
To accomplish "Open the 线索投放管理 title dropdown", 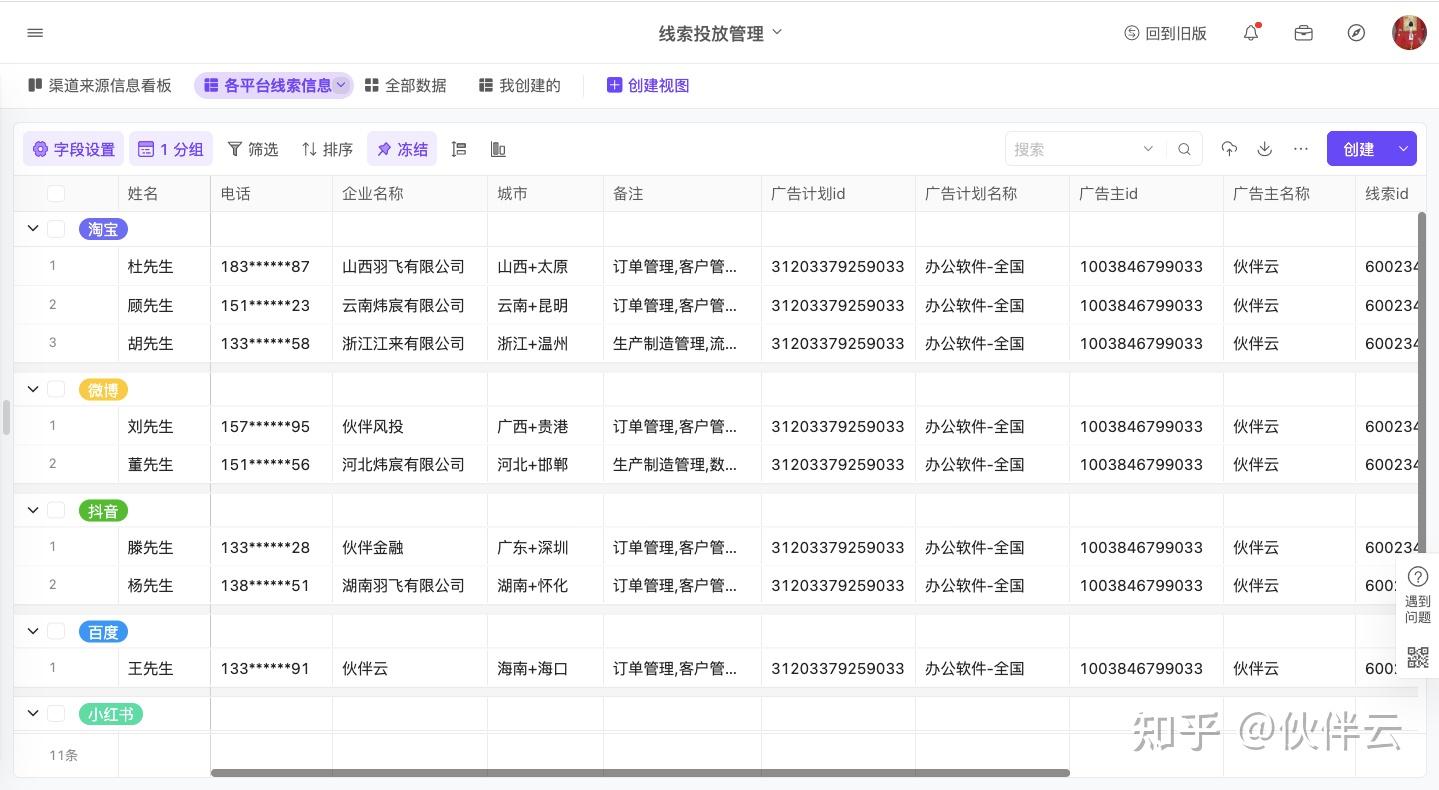I will [777, 32].
